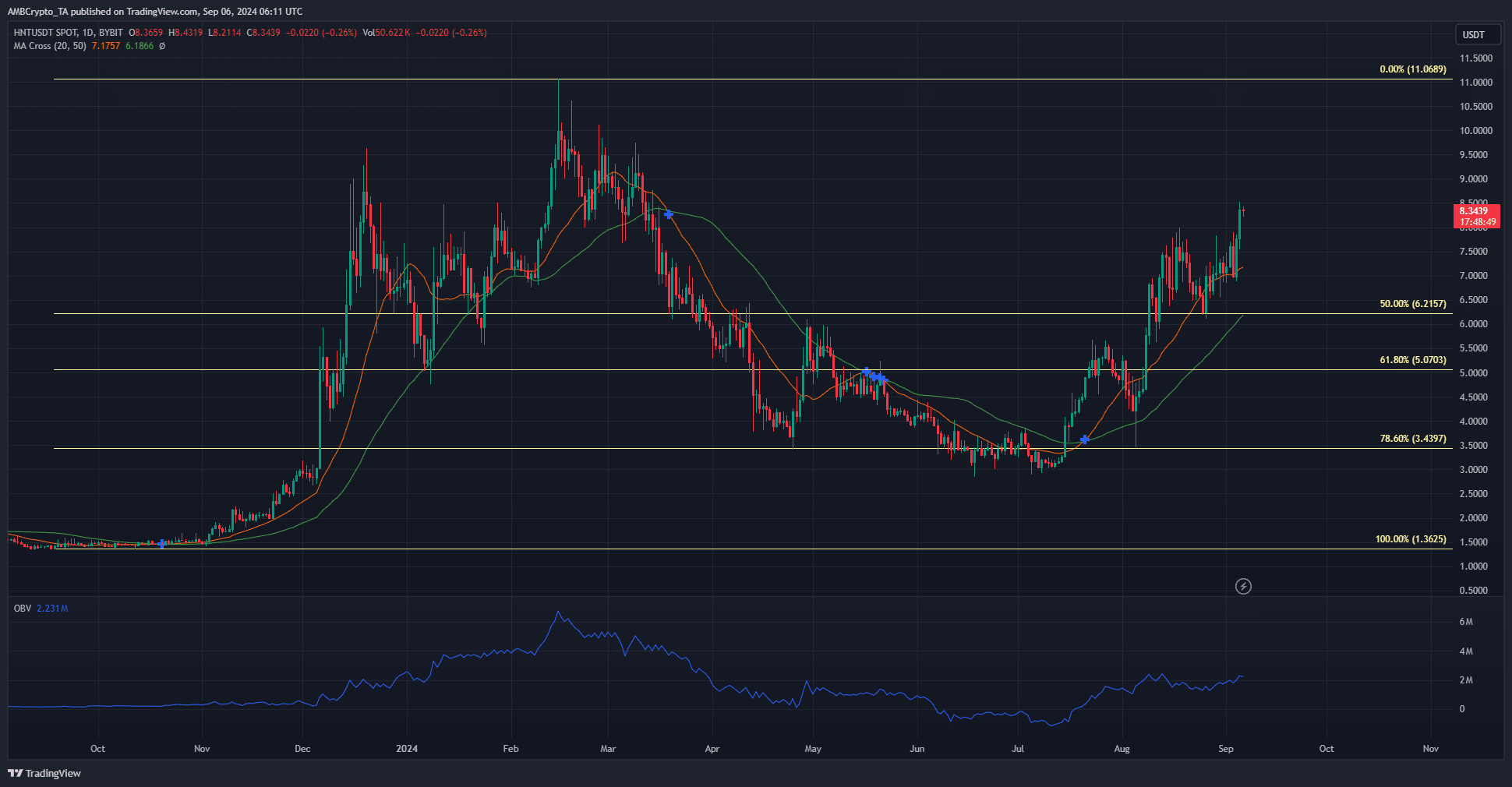The width and height of the screenshot is (1512, 787).
Task: Click the 11.0000 price axis label
Action: click(x=1476, y=83)
